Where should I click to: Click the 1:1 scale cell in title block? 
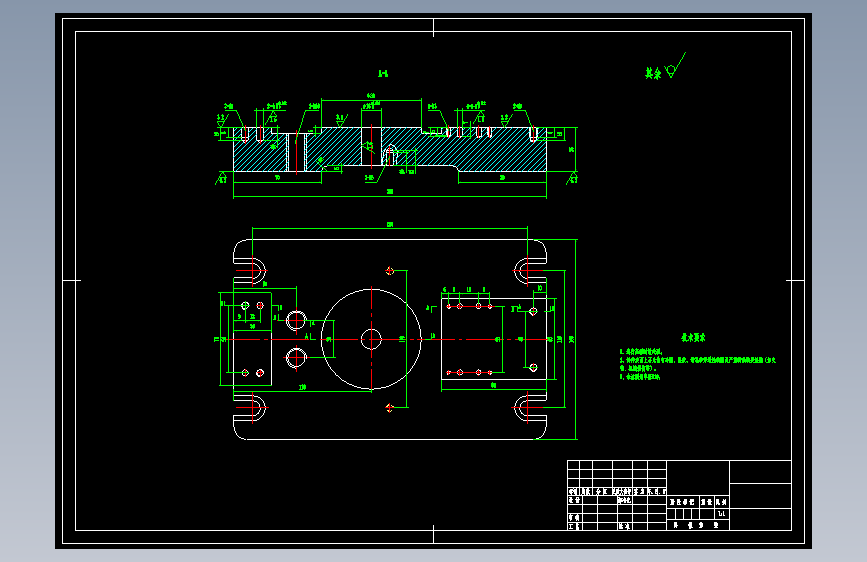click(x=722, y=513)
